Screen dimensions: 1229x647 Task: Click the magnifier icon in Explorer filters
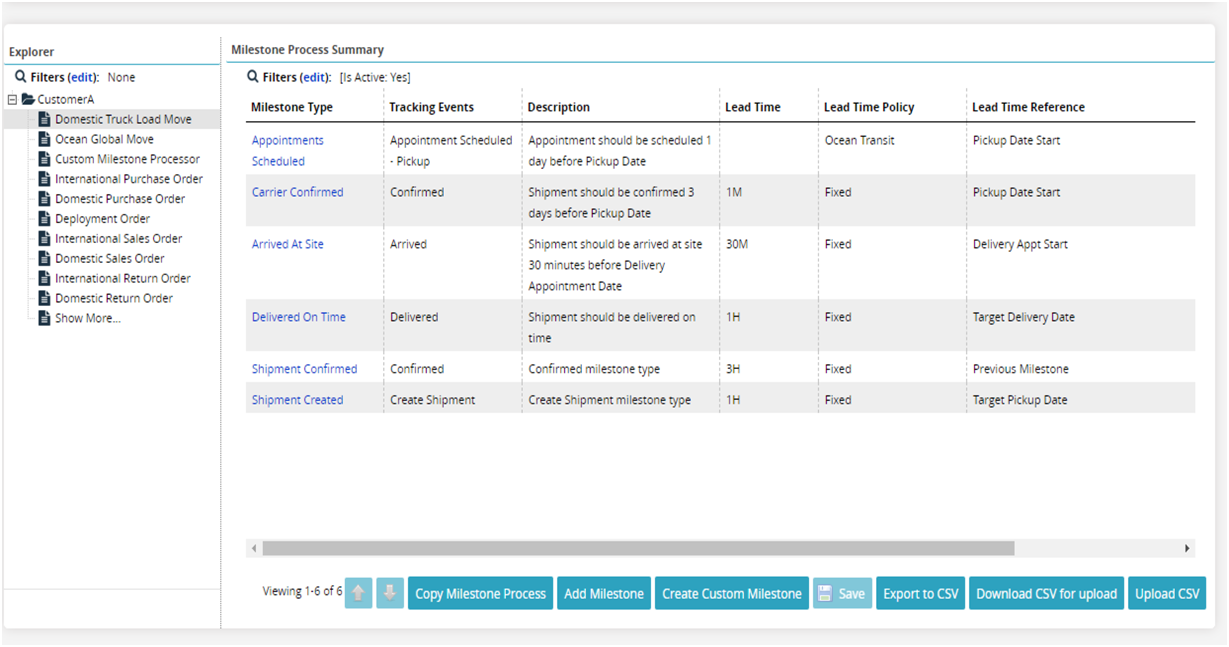20,77
